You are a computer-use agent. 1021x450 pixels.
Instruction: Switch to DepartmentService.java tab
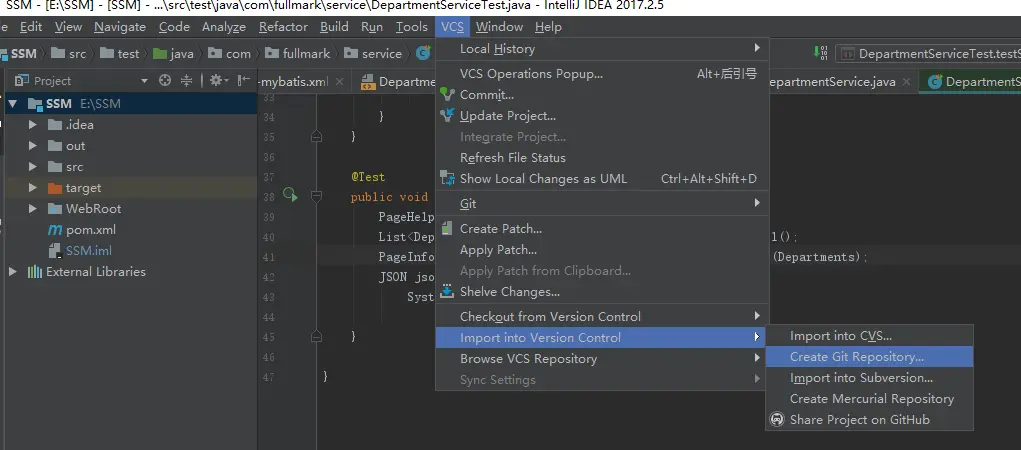(x=832, y=82)
